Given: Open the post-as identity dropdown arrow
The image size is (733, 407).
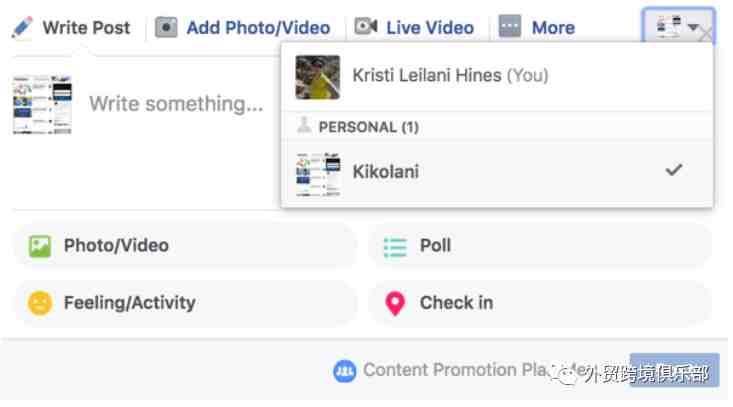Looking at the screenshot, I should pyautogui.click(x=693, y=27).
